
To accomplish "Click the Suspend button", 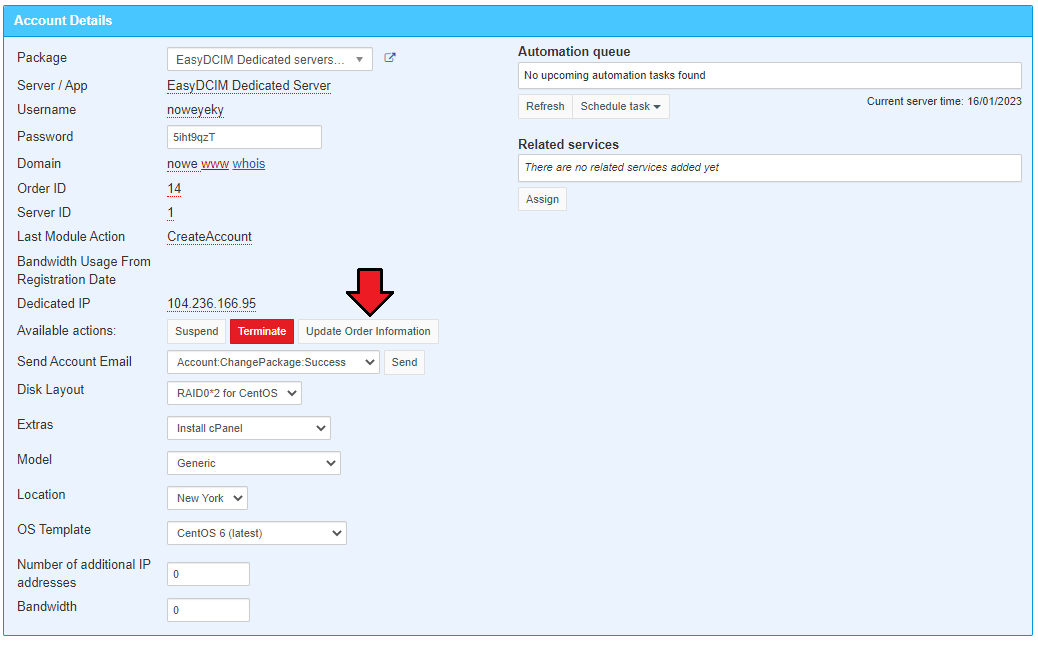I will coord(197,332).
